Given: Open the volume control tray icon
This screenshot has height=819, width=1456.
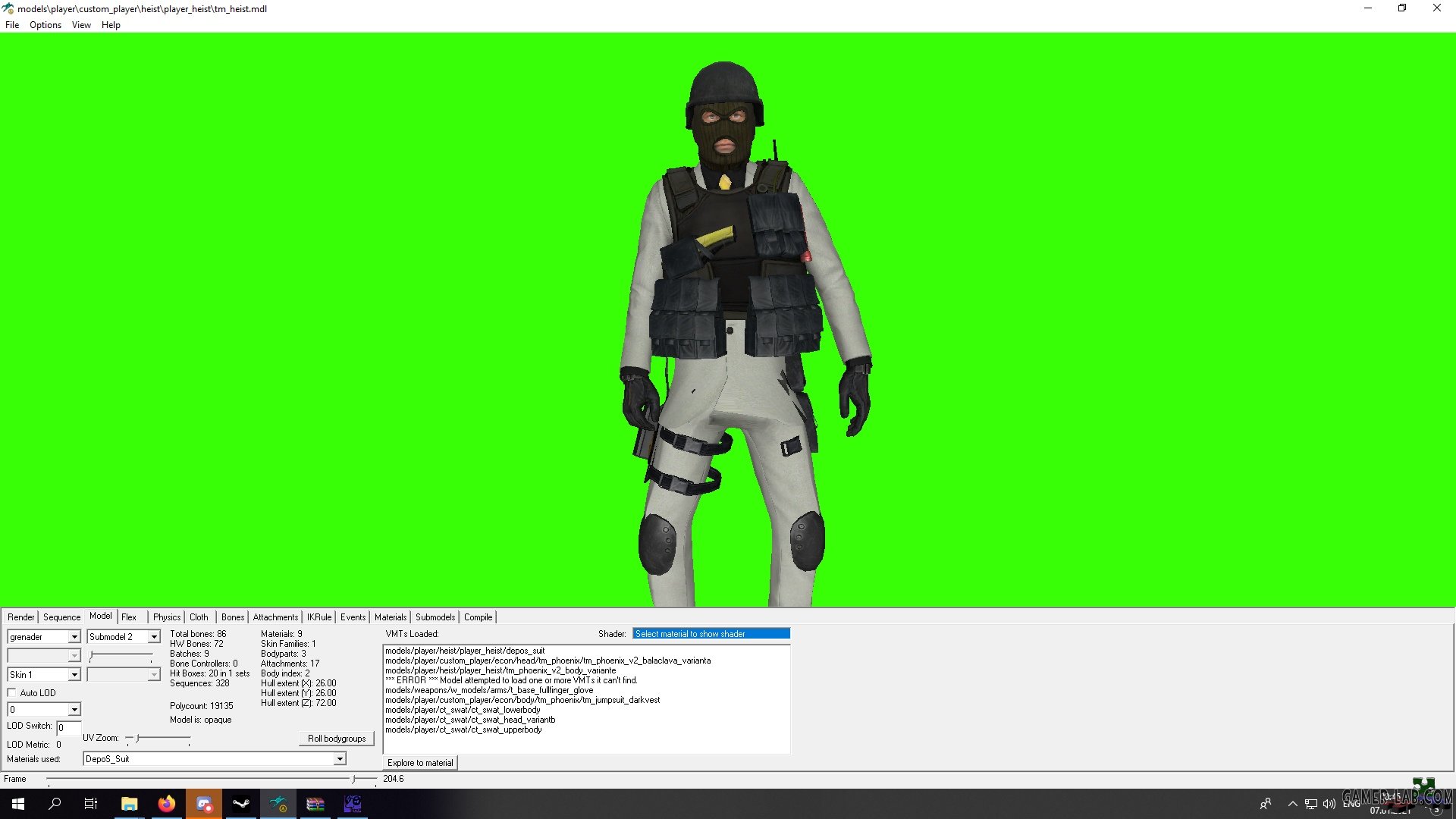Looking at the screenshot, I should click(x=1329, y=804).
